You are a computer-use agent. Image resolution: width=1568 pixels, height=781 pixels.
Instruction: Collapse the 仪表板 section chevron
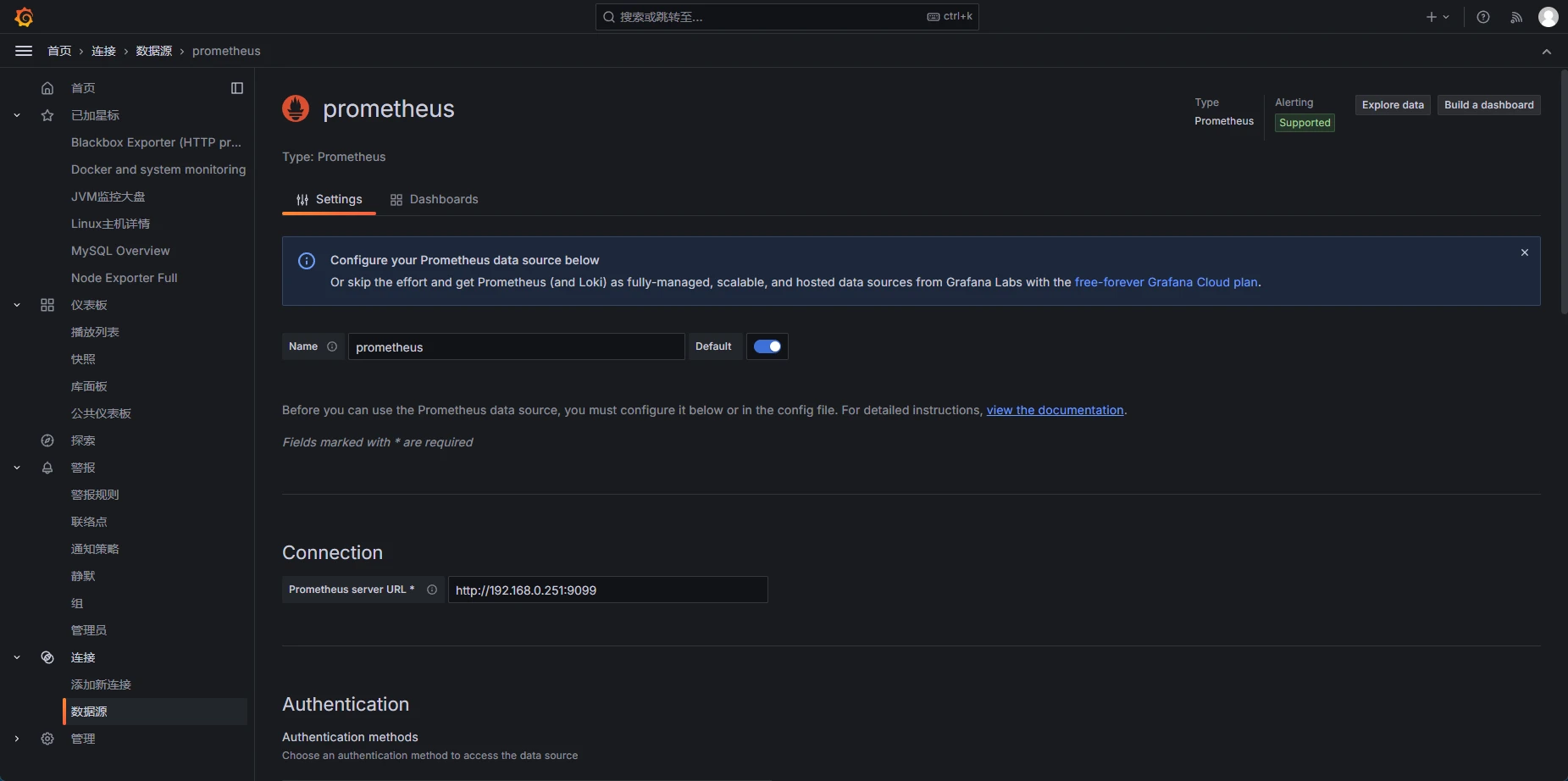coord(17,305)
